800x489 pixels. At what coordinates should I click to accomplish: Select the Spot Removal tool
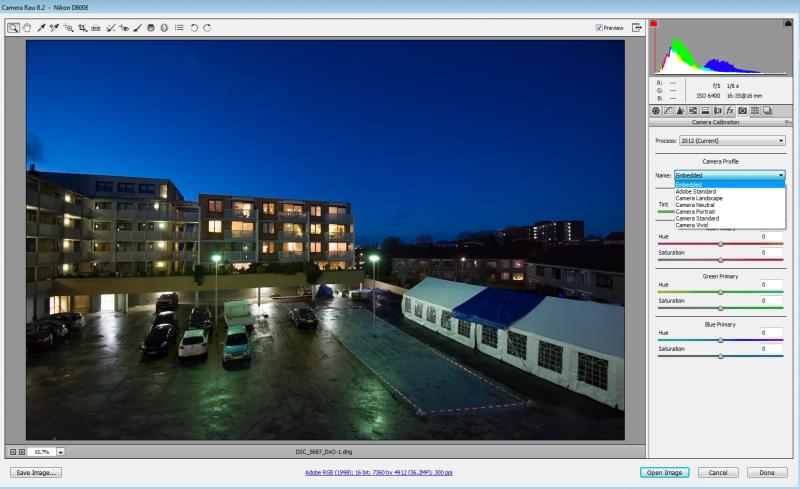tap(110, 28)
